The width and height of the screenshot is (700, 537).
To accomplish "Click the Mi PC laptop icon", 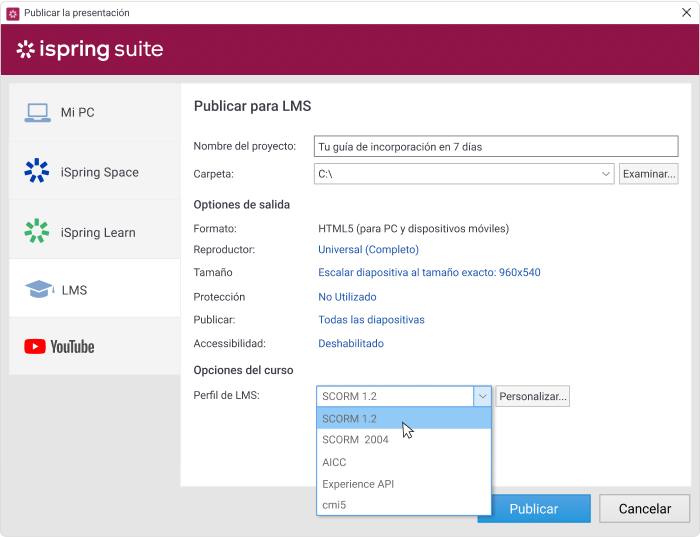I will pyautogui.click(x=38, y=112).
